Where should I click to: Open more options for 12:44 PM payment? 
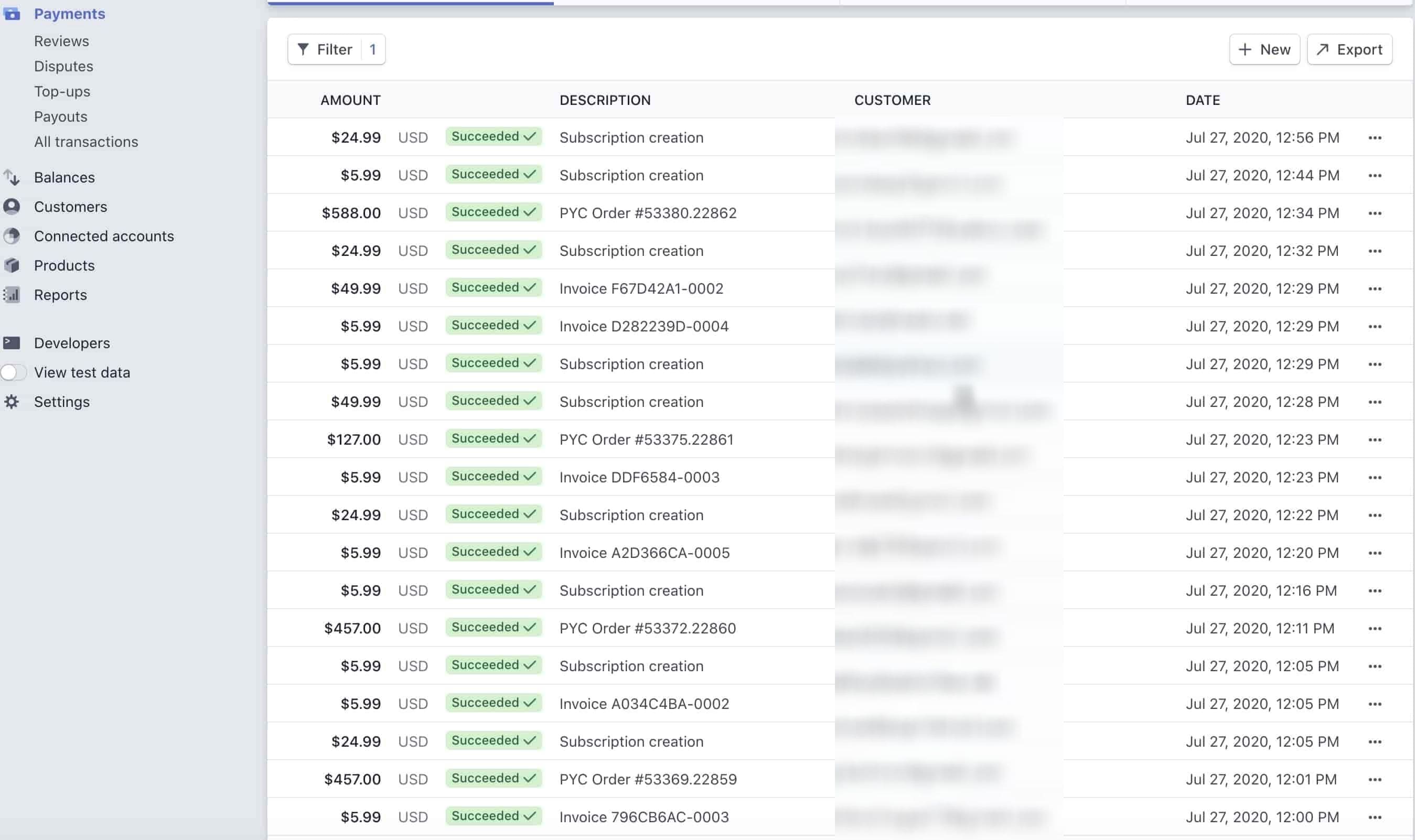click(x=1375, y=176)
